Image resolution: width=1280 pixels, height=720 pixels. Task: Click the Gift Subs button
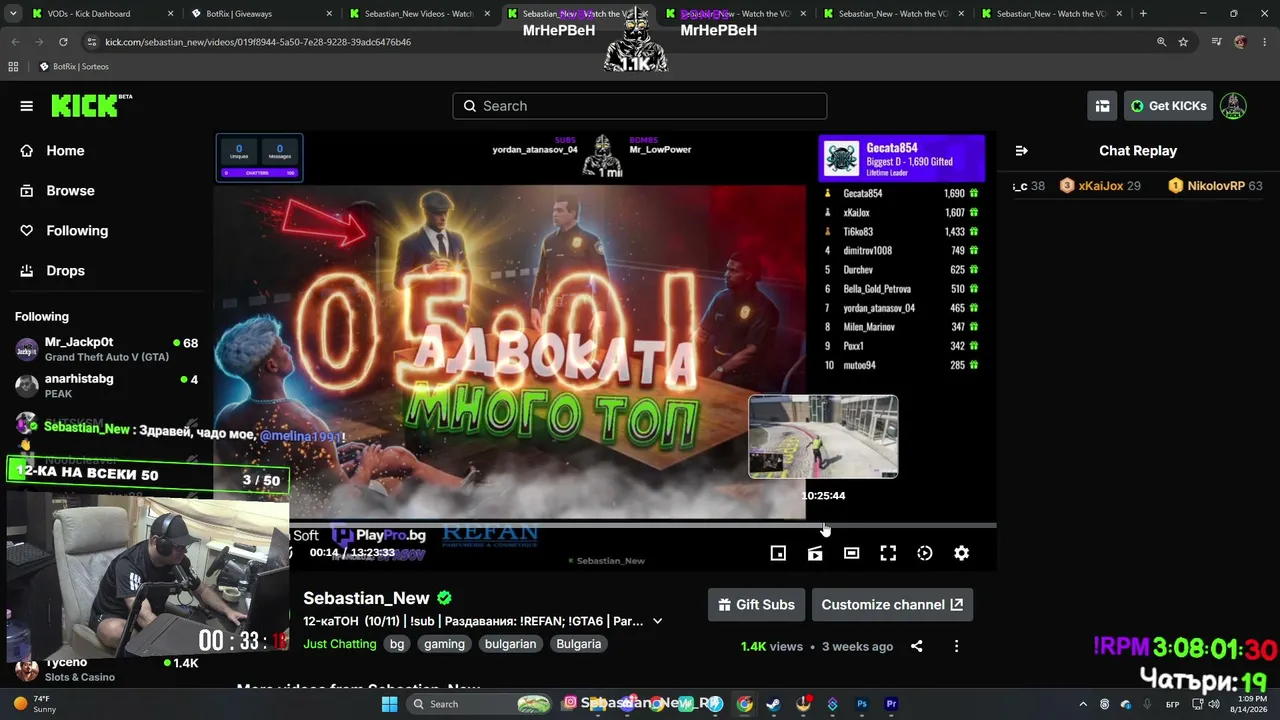pyautogui.click(x=757, y=605)
